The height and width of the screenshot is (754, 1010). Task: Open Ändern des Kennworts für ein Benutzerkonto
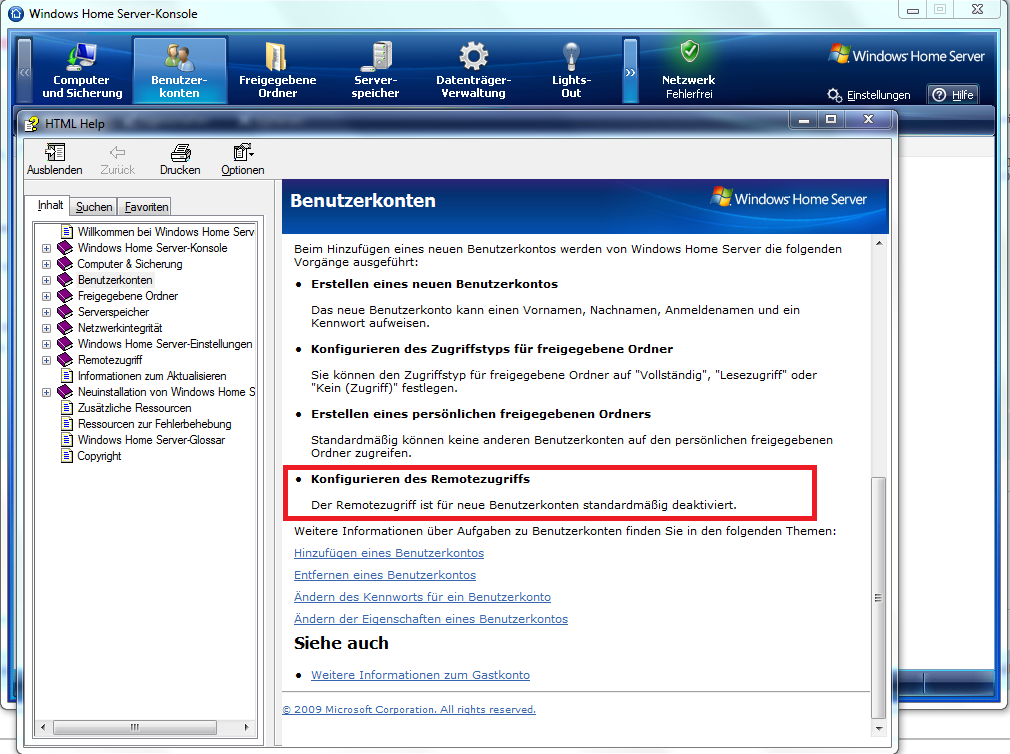(x=423, y=597)
